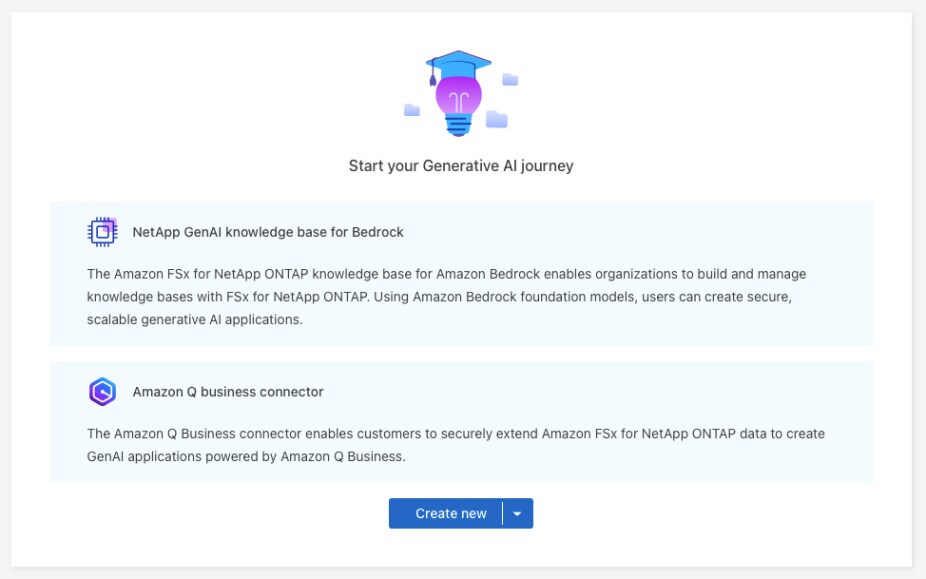The height and width of the screenshot is (579, 926).
Task: Click the filament symbol inside the lightbulb
Action: tap(459, 98)
